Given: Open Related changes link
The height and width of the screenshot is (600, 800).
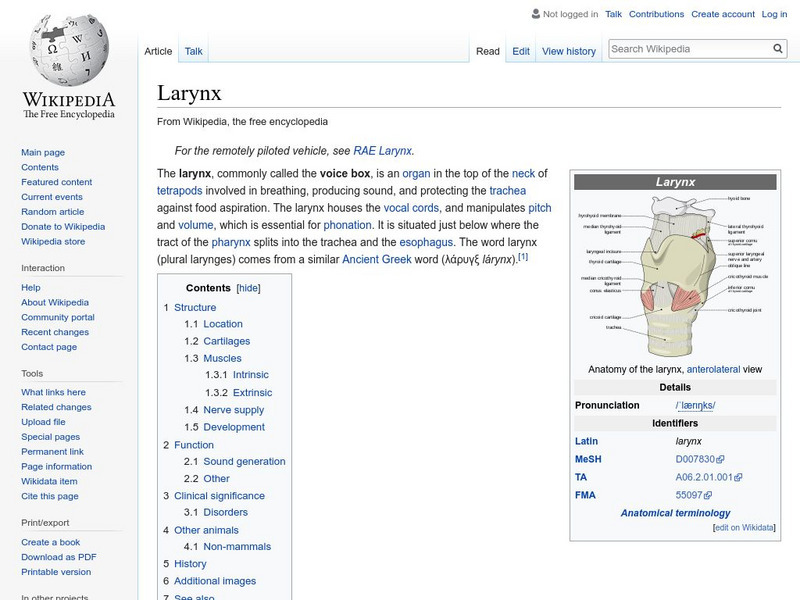Looking at the screenshot, I should [56, 407].
